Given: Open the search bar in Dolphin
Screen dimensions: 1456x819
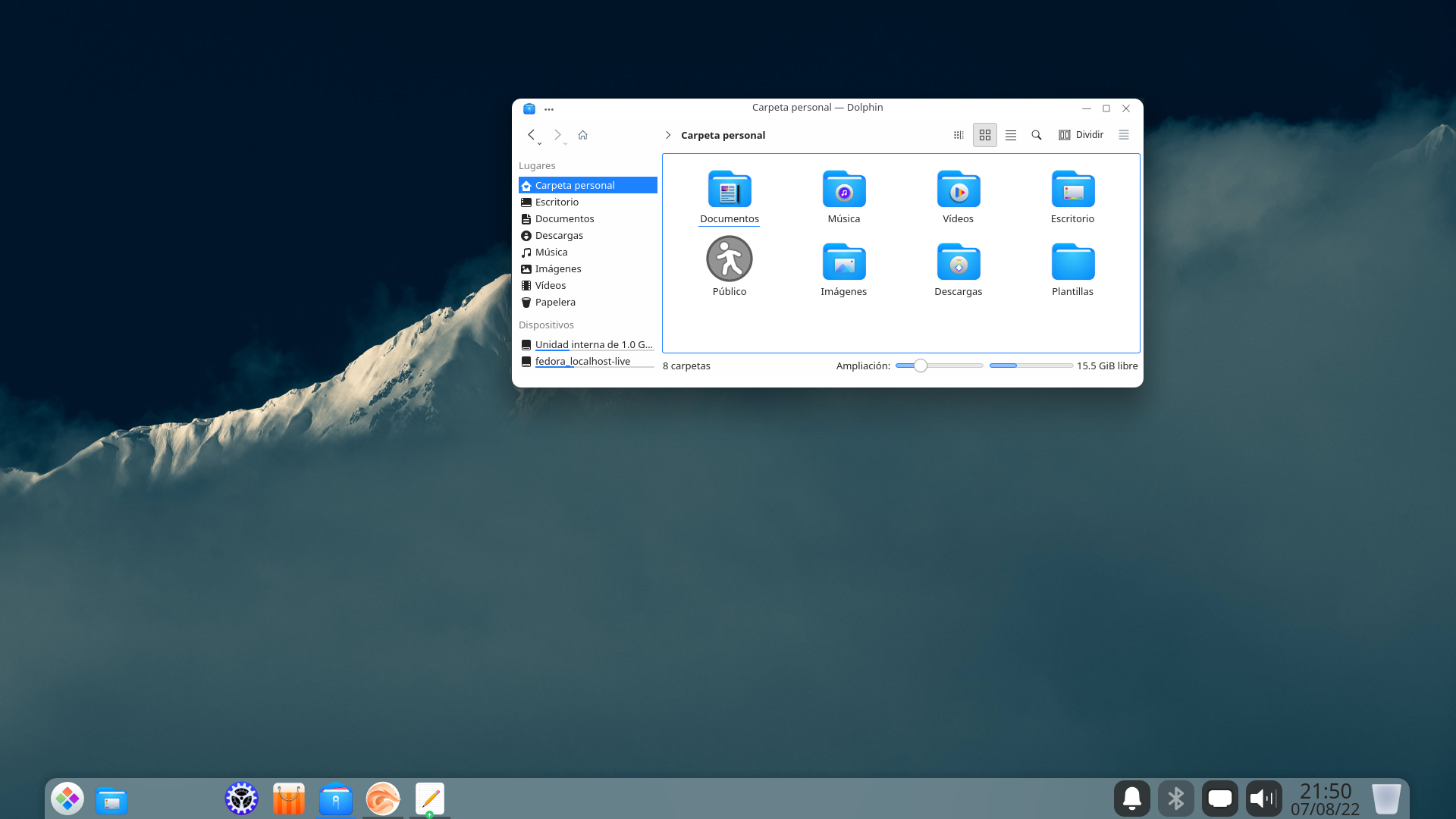Looking at the screenshot, I should coord(1037,135).
